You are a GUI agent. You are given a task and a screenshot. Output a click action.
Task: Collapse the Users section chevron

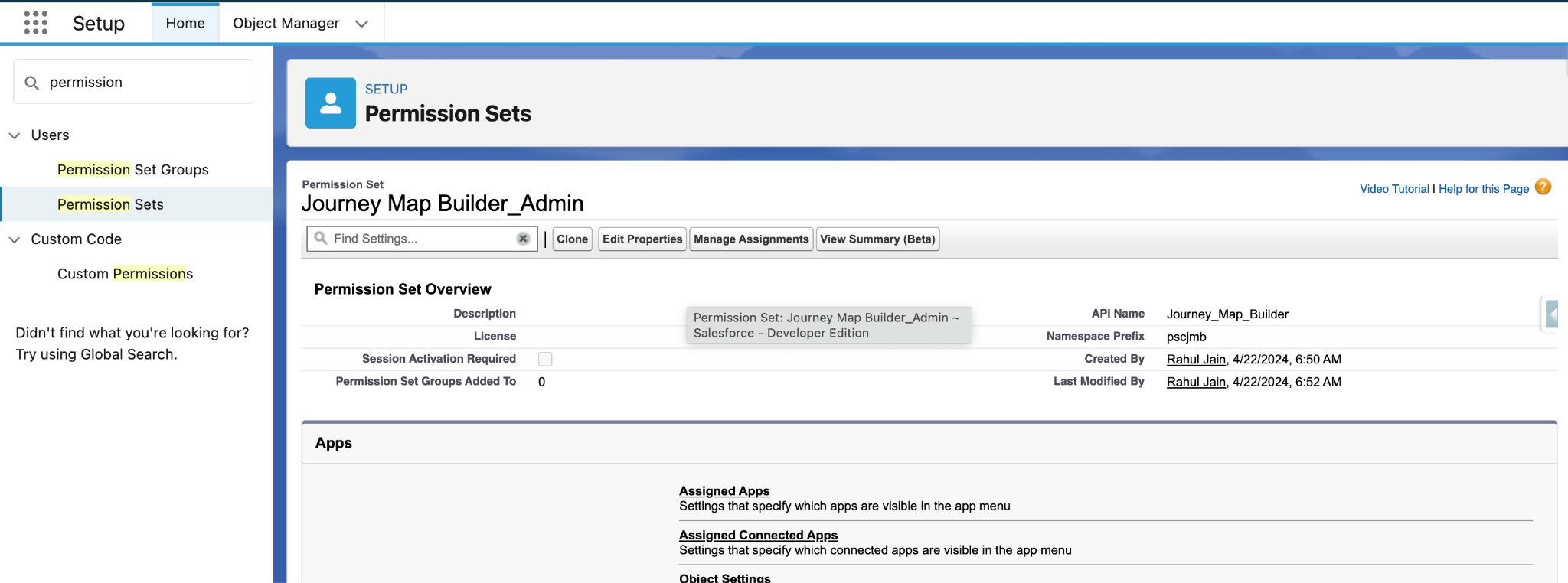click(14, 135)
